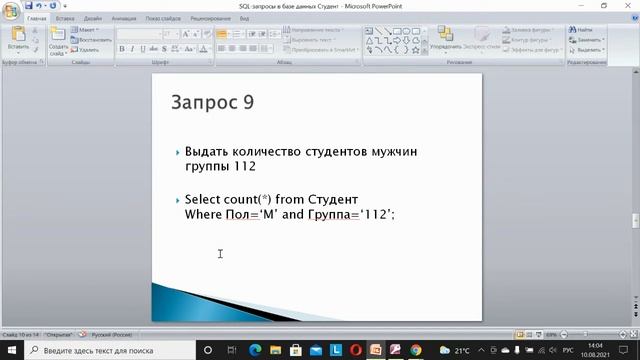
Task: Align text left
Action: (222, 49)
